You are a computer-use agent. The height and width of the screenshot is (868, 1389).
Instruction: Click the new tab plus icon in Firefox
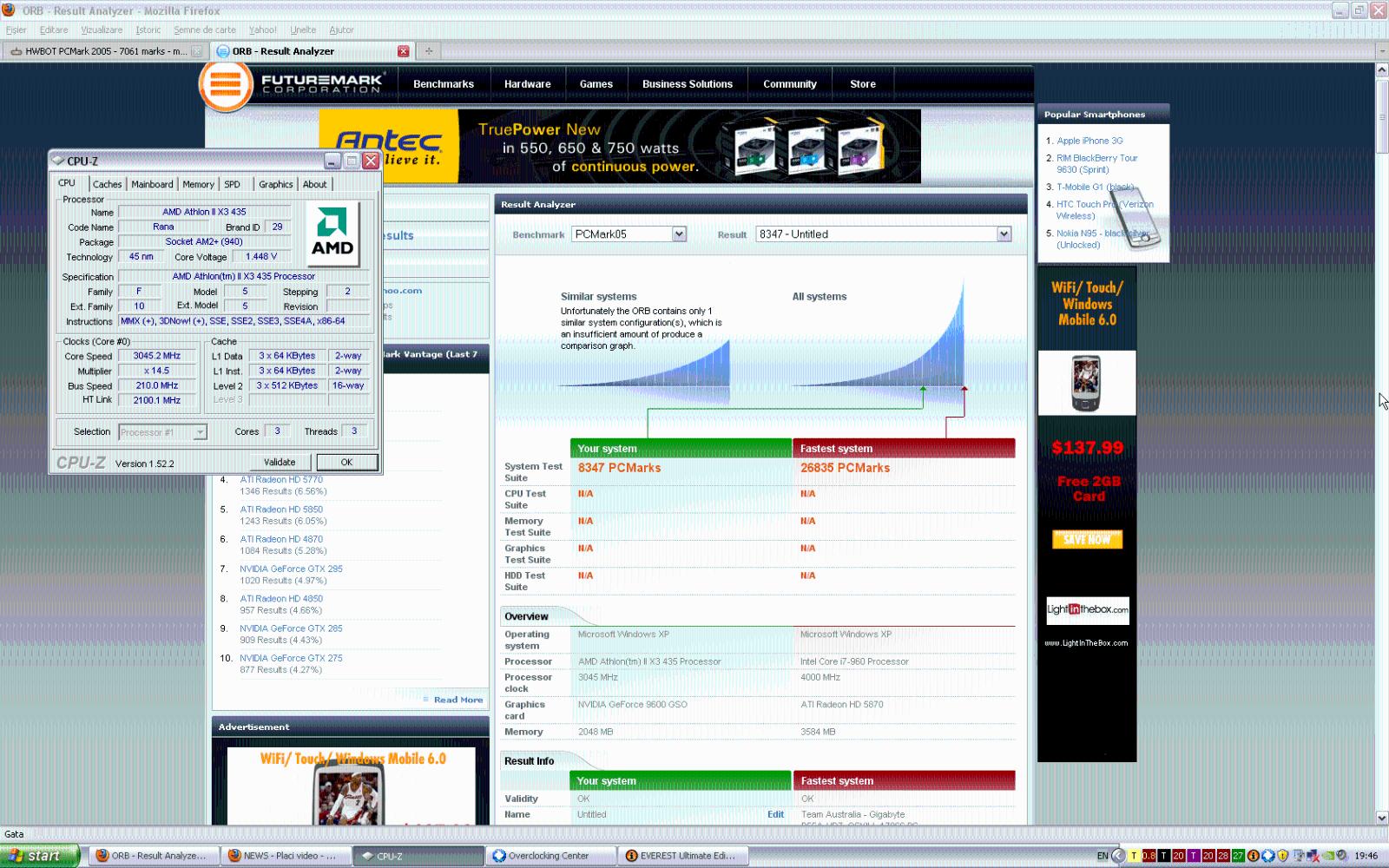(428, 51)
